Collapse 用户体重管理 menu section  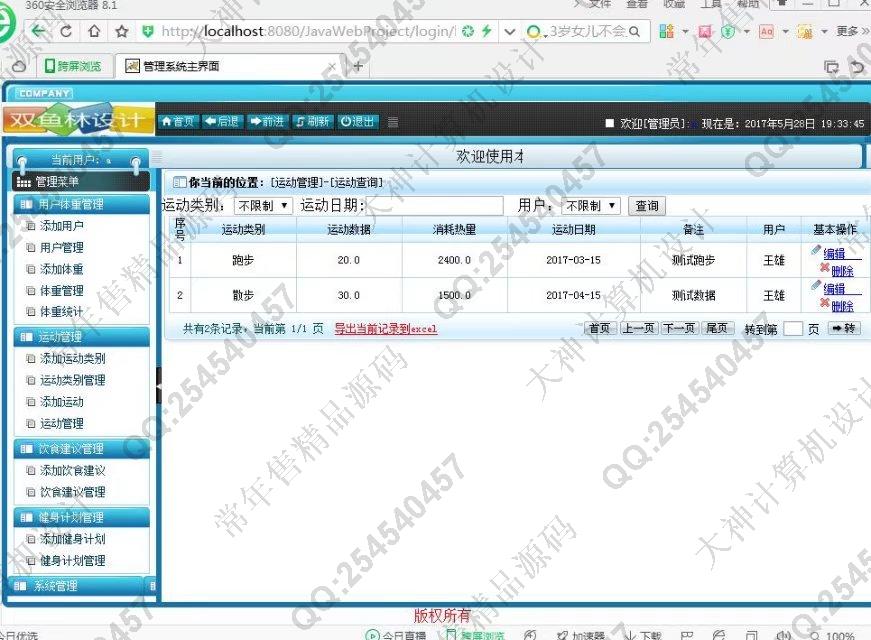81,204
